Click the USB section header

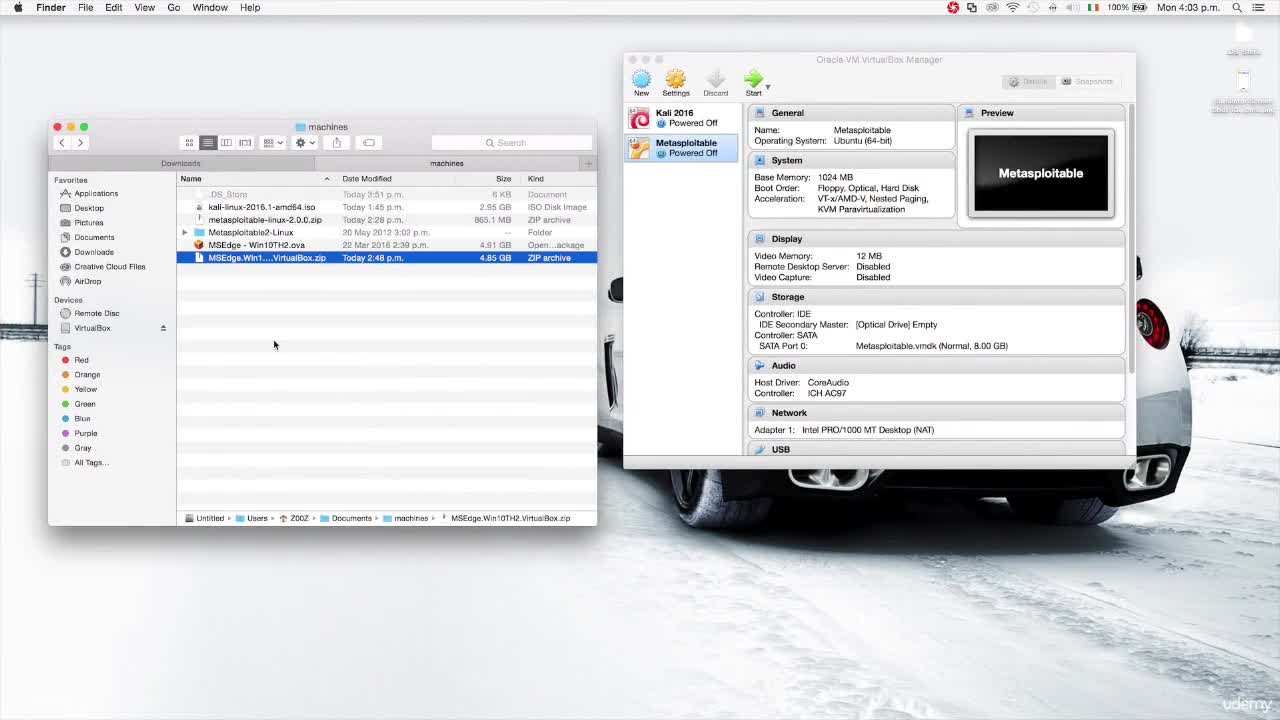click(936, 449)
